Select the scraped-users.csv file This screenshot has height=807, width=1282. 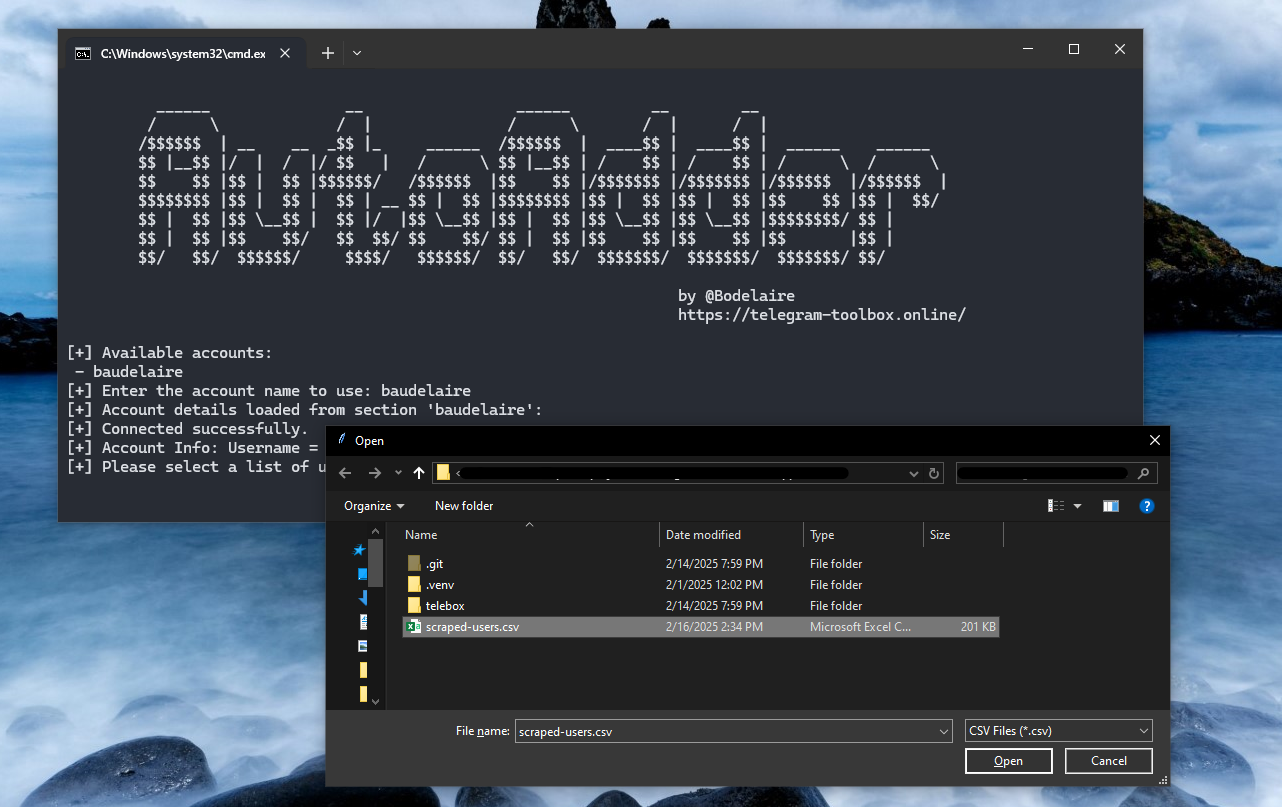(x=472, y=627)
